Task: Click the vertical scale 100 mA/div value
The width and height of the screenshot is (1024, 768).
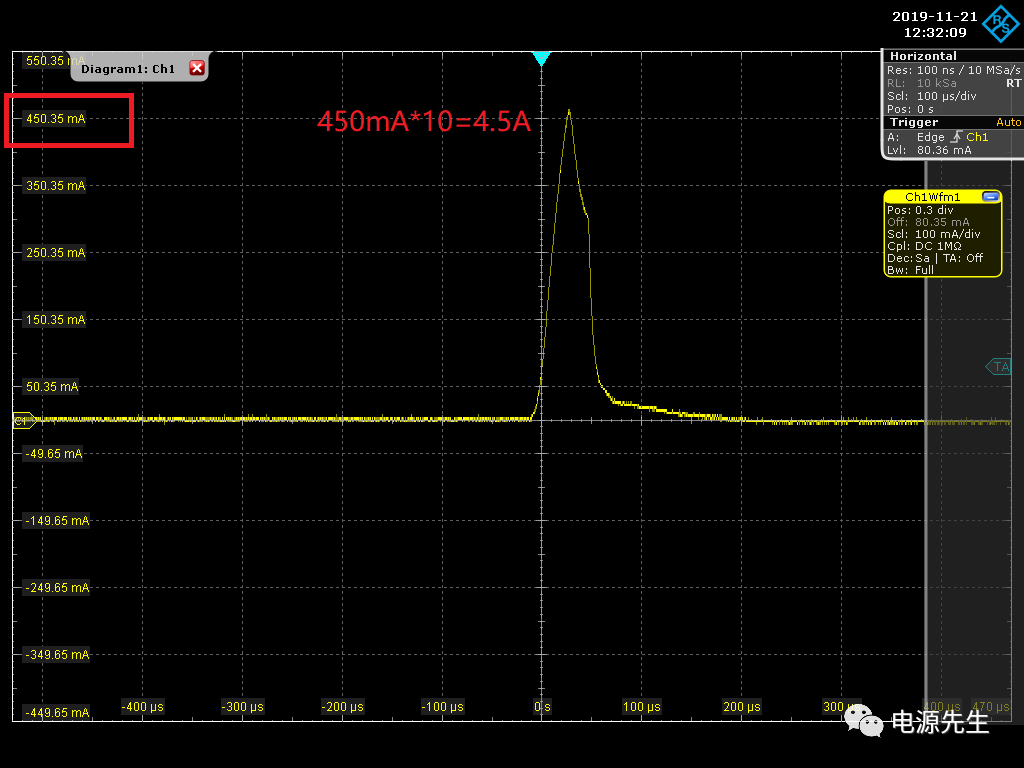Action: tap(947, 234)
